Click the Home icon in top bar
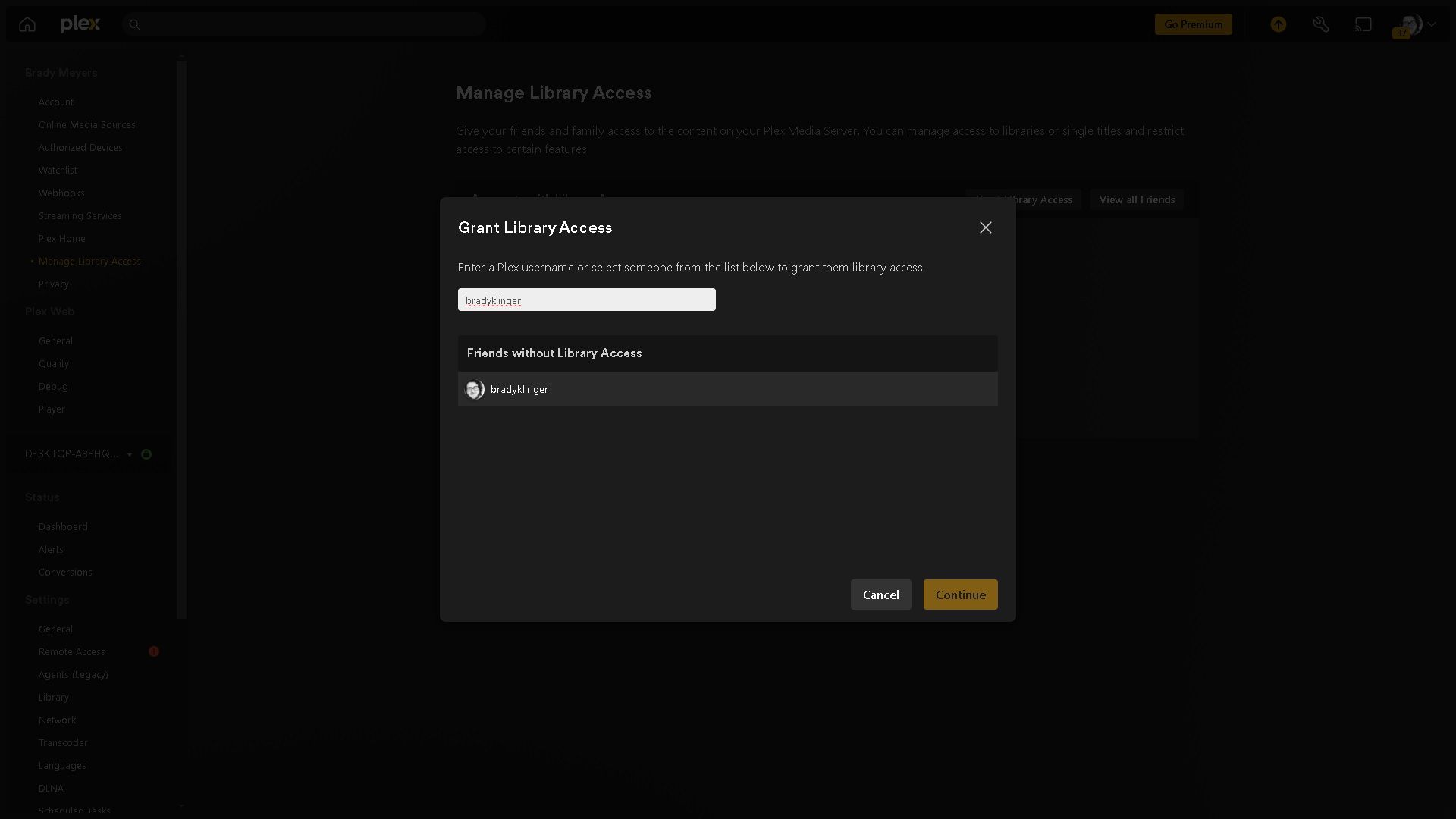 coord(27,24)
